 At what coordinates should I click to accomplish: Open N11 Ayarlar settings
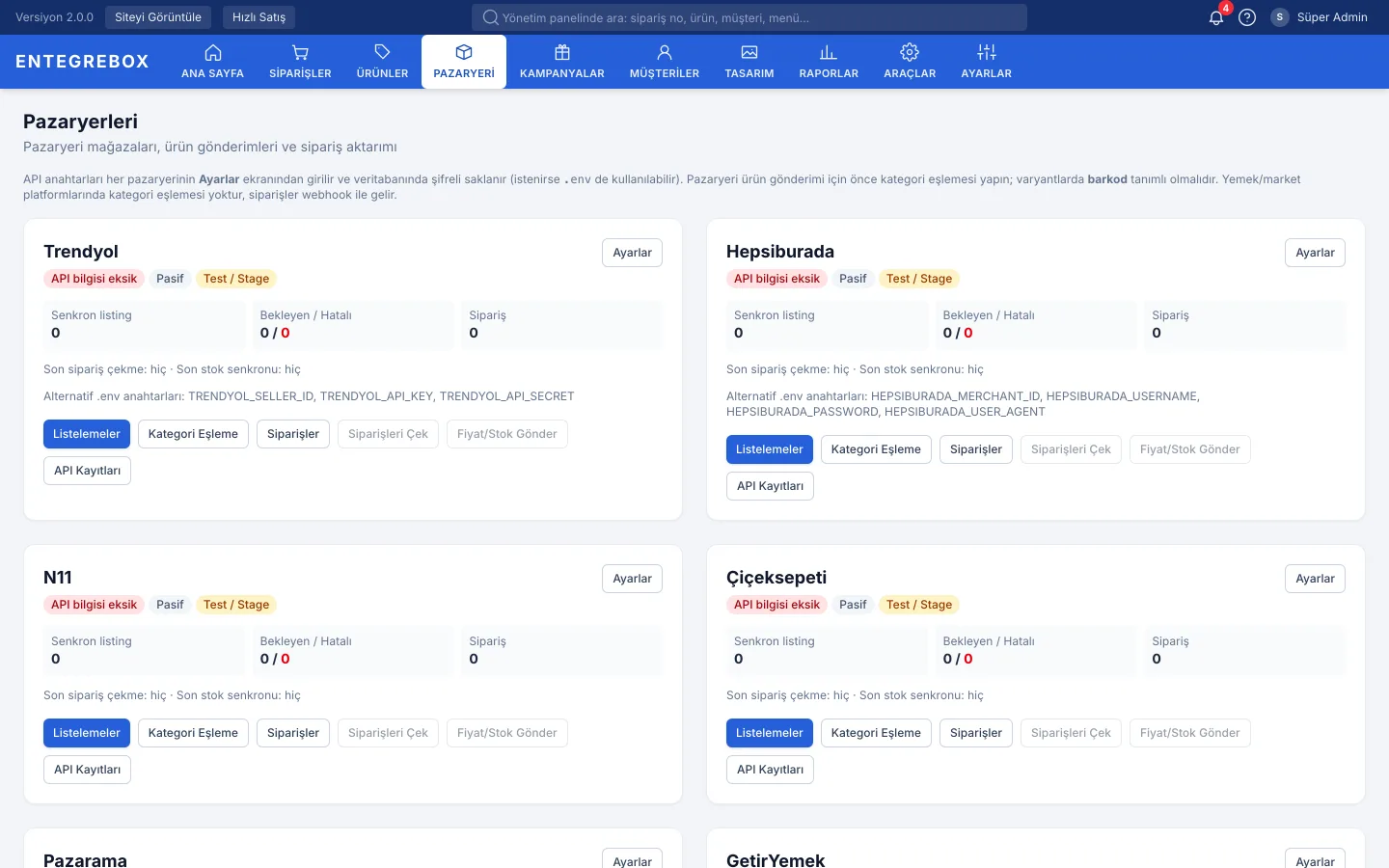[x=633, y=579]
